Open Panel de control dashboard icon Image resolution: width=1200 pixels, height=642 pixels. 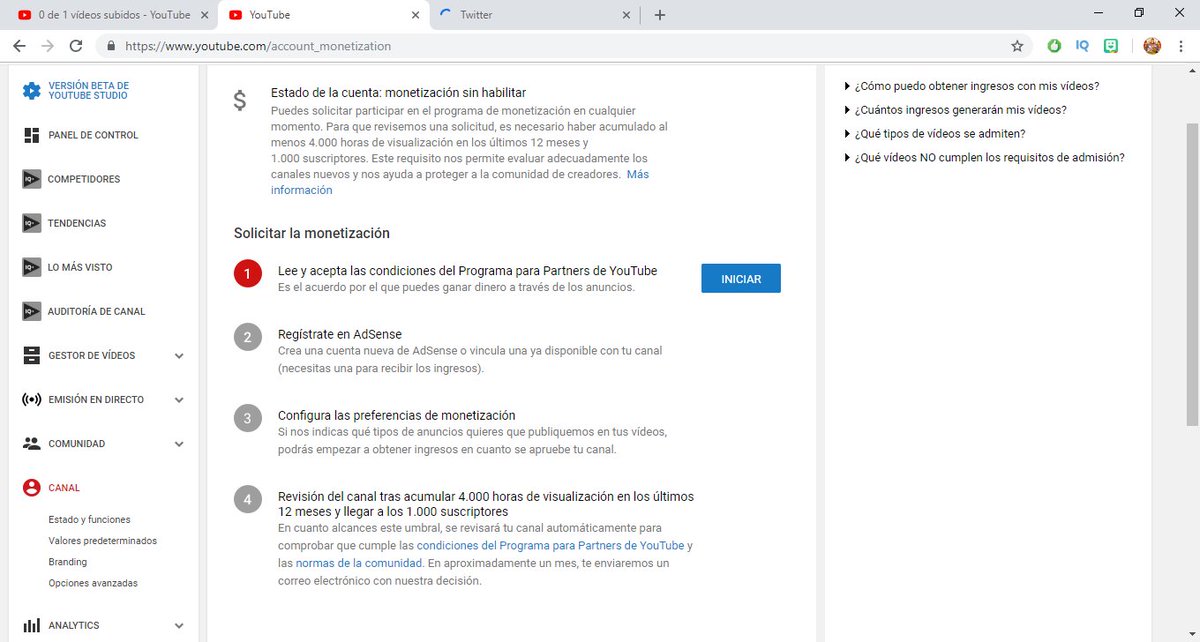(x=31, y=135)
